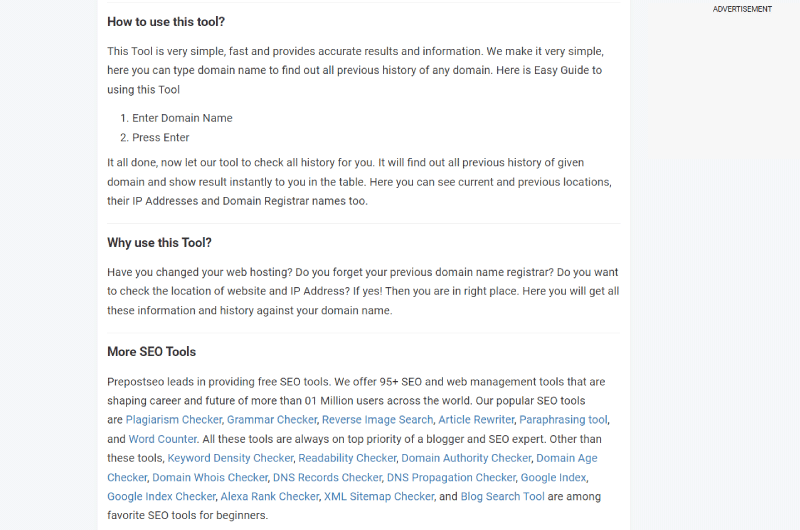Go to Reverse Image Search tool
This screenshot has width=800, height=530.
[377, 420]
